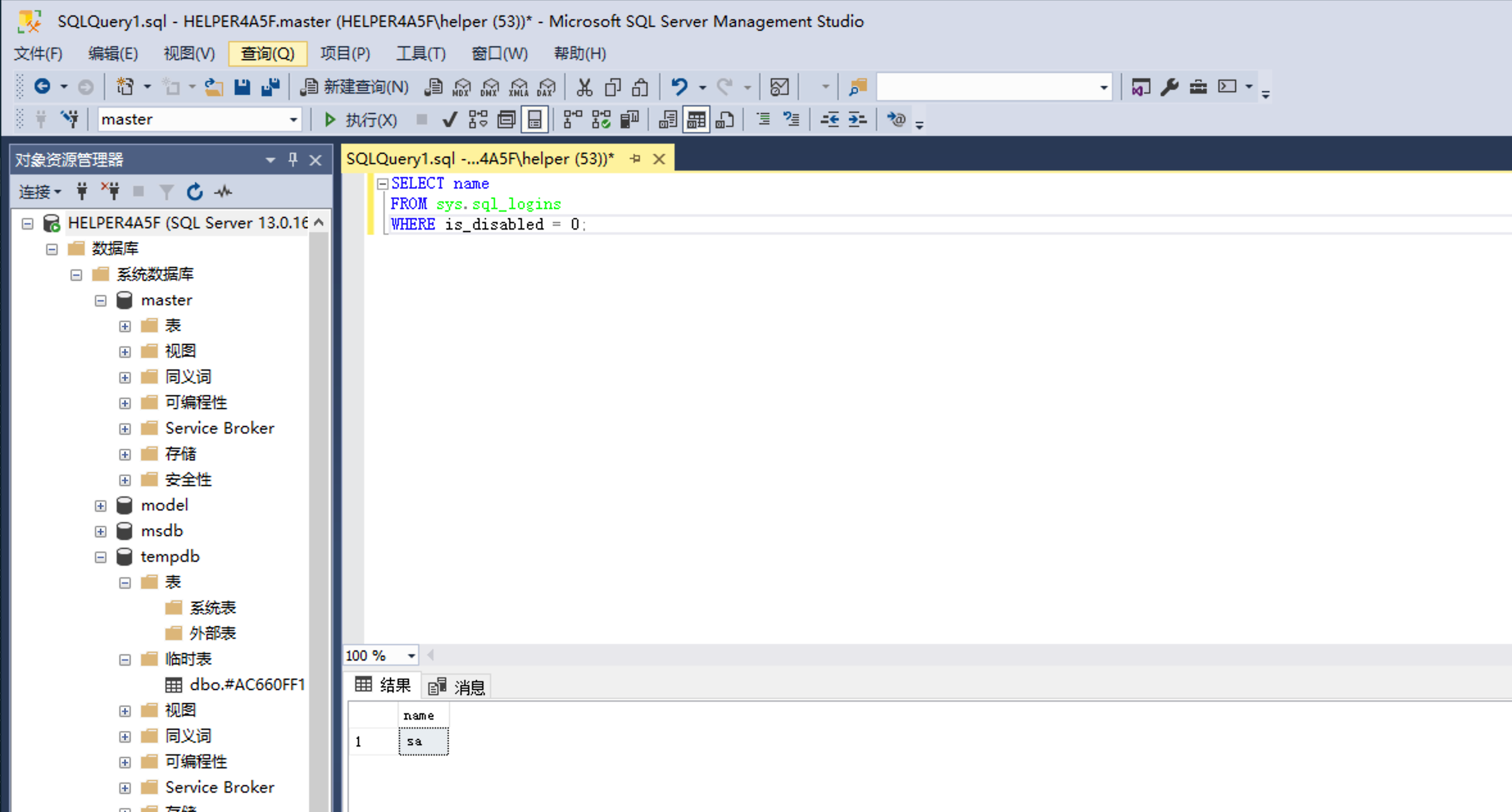Open the master database dropdown

point(292,119)
